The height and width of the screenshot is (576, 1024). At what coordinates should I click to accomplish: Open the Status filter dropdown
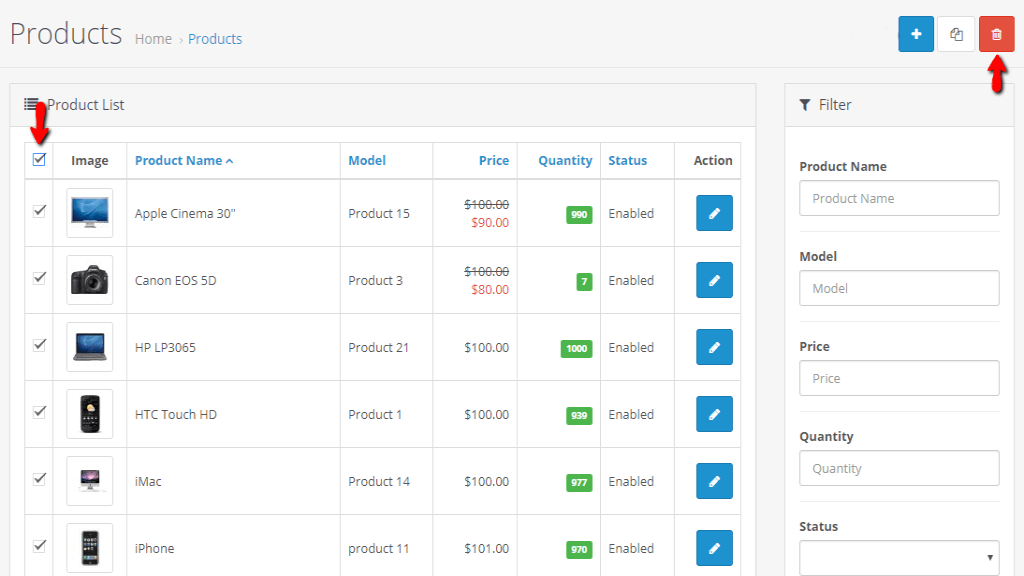click(x=897, y=558)
